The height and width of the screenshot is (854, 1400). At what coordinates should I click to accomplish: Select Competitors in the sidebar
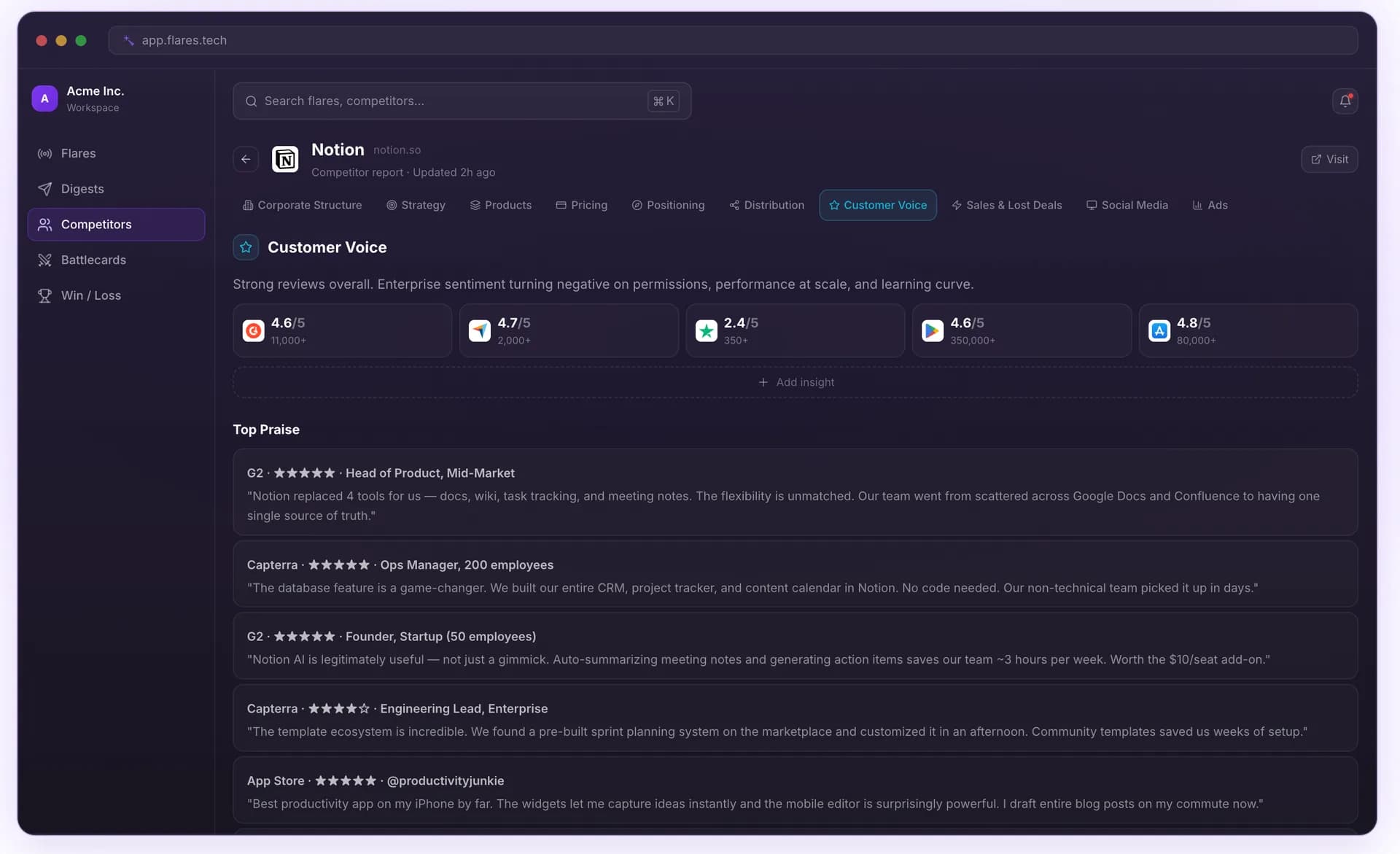(116, 225)
